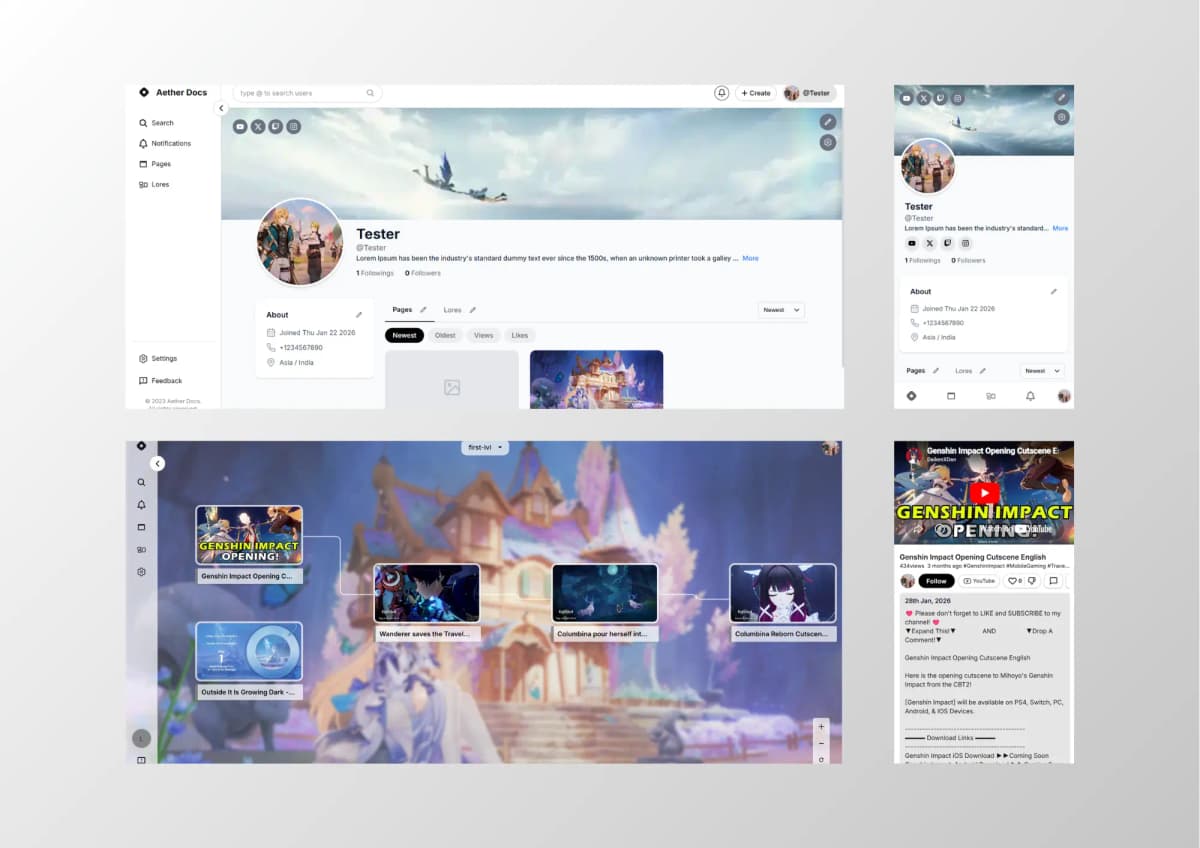This screenshot has width=1200, height=848.
Task: Open the YouTube social link on the desktop banner
Action: point(240,127)
